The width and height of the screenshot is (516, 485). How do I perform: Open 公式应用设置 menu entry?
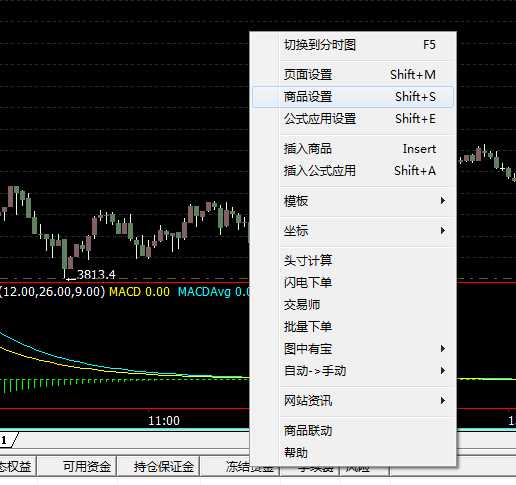(x=353, y=119)
